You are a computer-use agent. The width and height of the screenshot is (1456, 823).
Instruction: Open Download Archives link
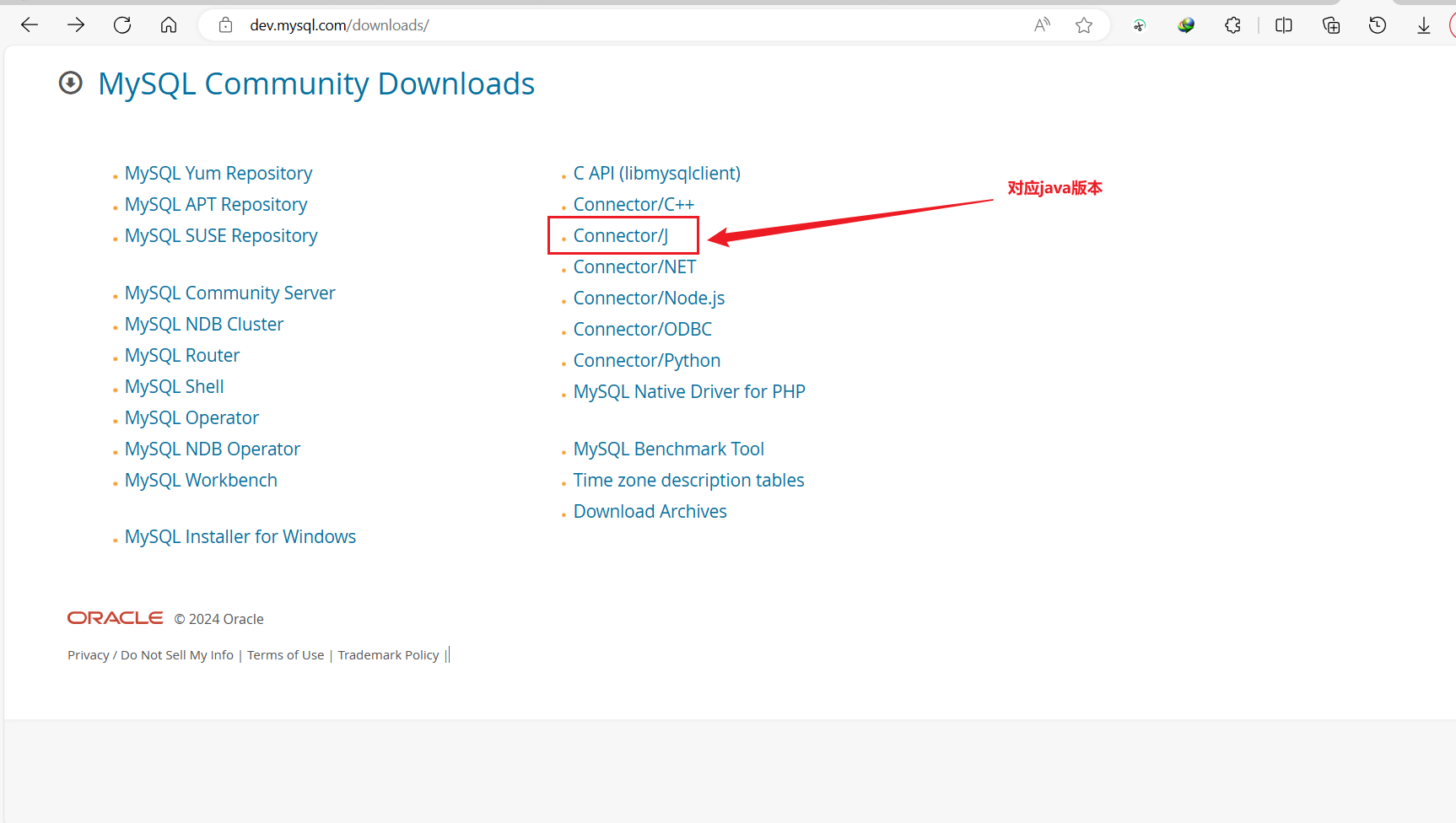tap(650, 512)
